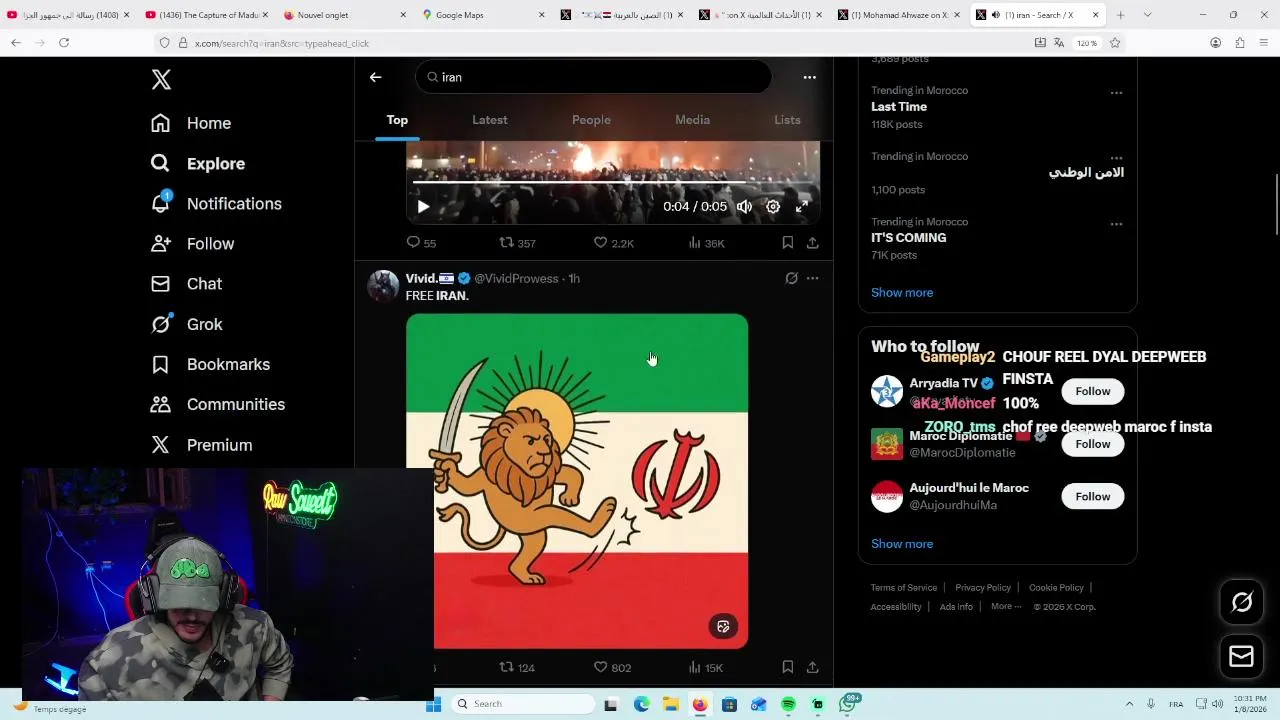Enter fullscreen on the video
1280x720 pixels.
pos(802,207)
